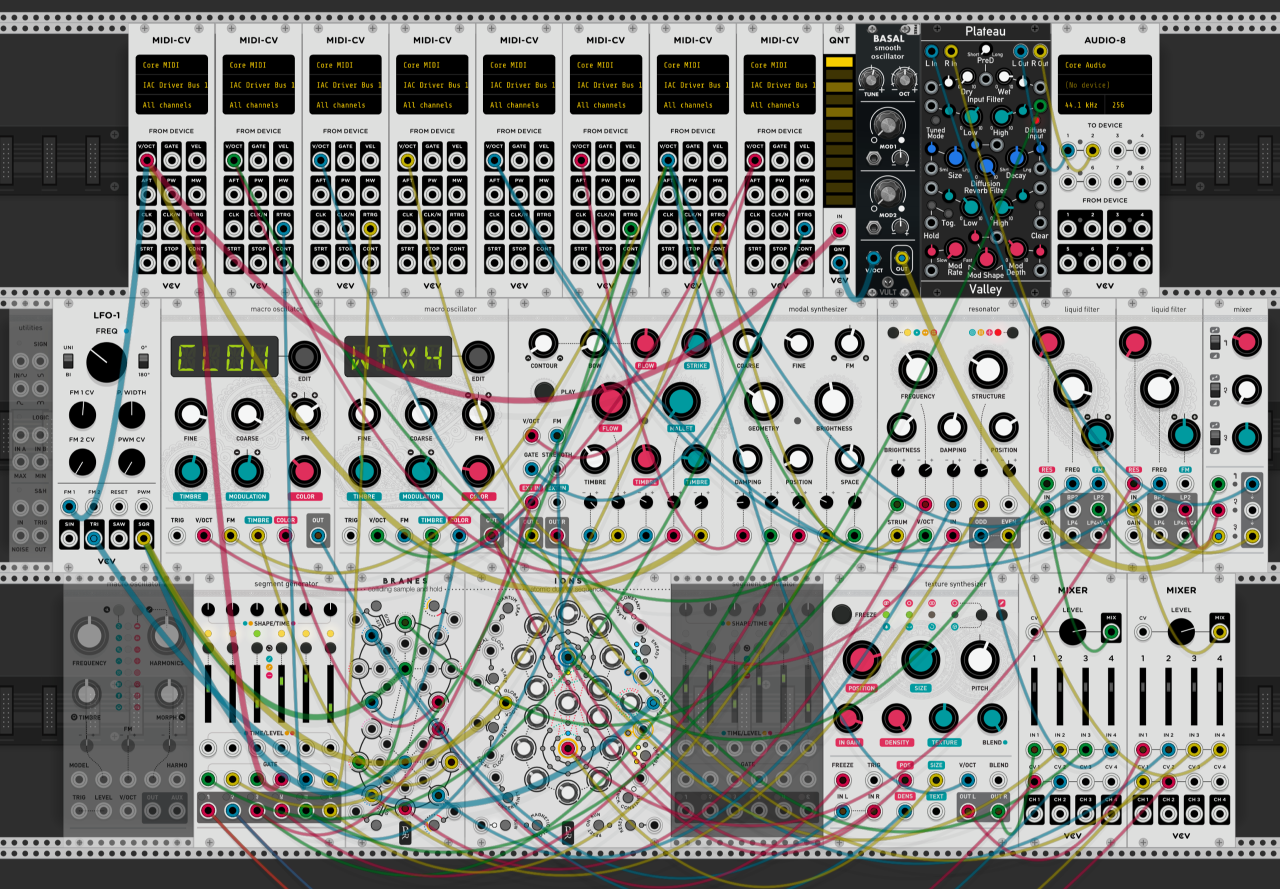1280x889 pixels.
Task: Click the QNT module IN jack
Action: coord(839,232)
